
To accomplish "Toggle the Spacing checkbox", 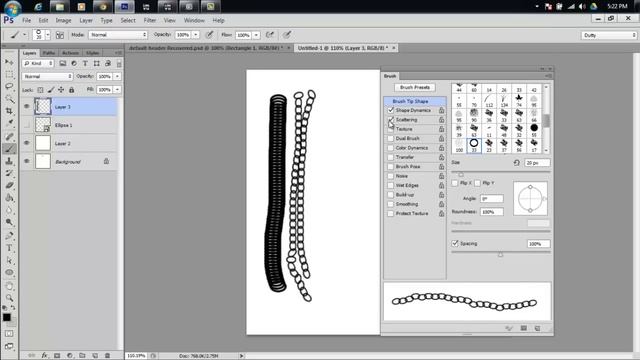I will click(455, 243).
